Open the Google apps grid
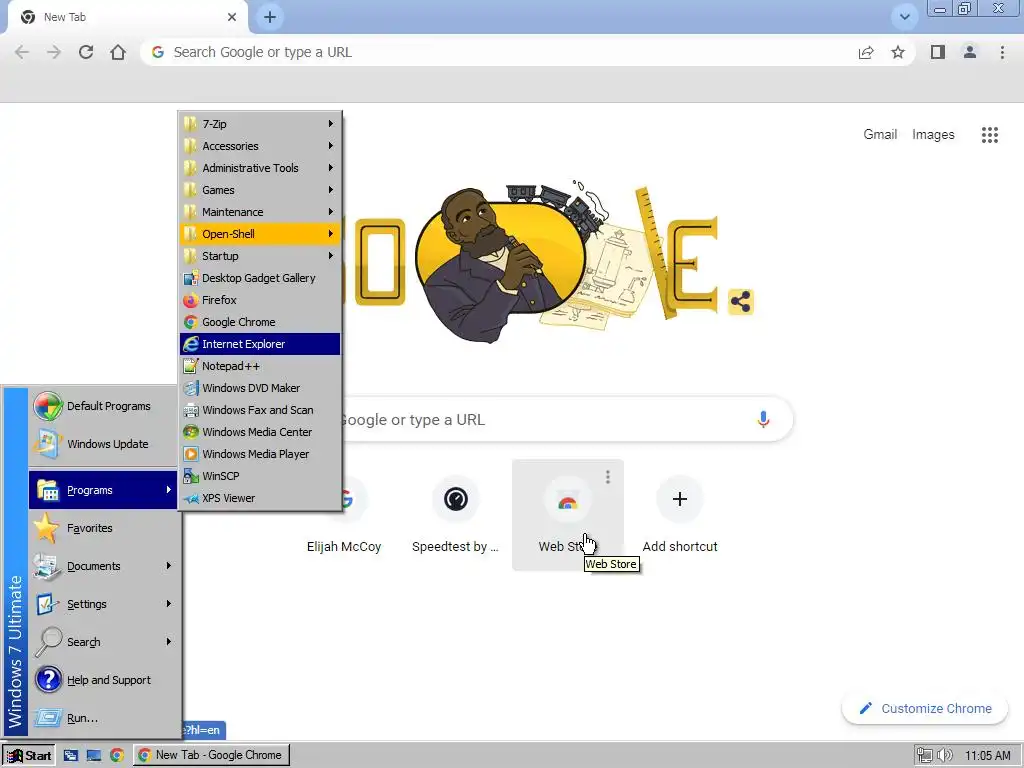The width and height of the screenshot is (1024, 768). [x=989, y=135]
